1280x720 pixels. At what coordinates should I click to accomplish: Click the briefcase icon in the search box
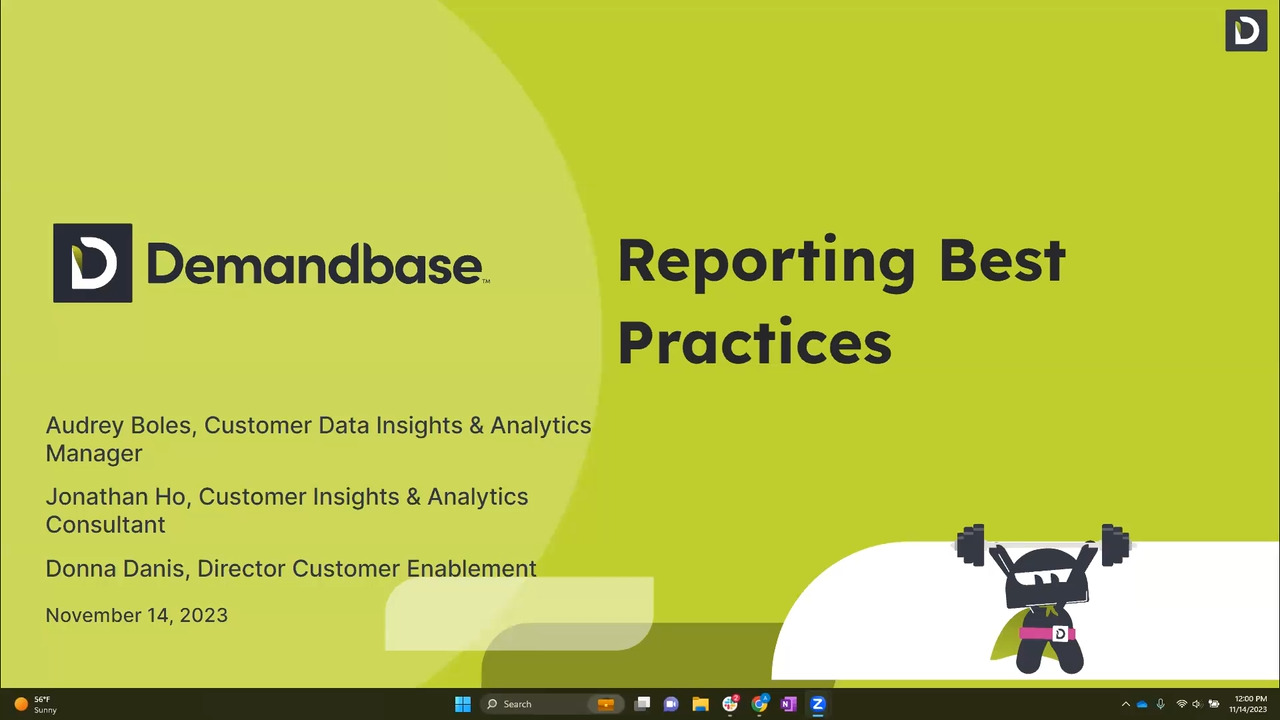[605, 704]
